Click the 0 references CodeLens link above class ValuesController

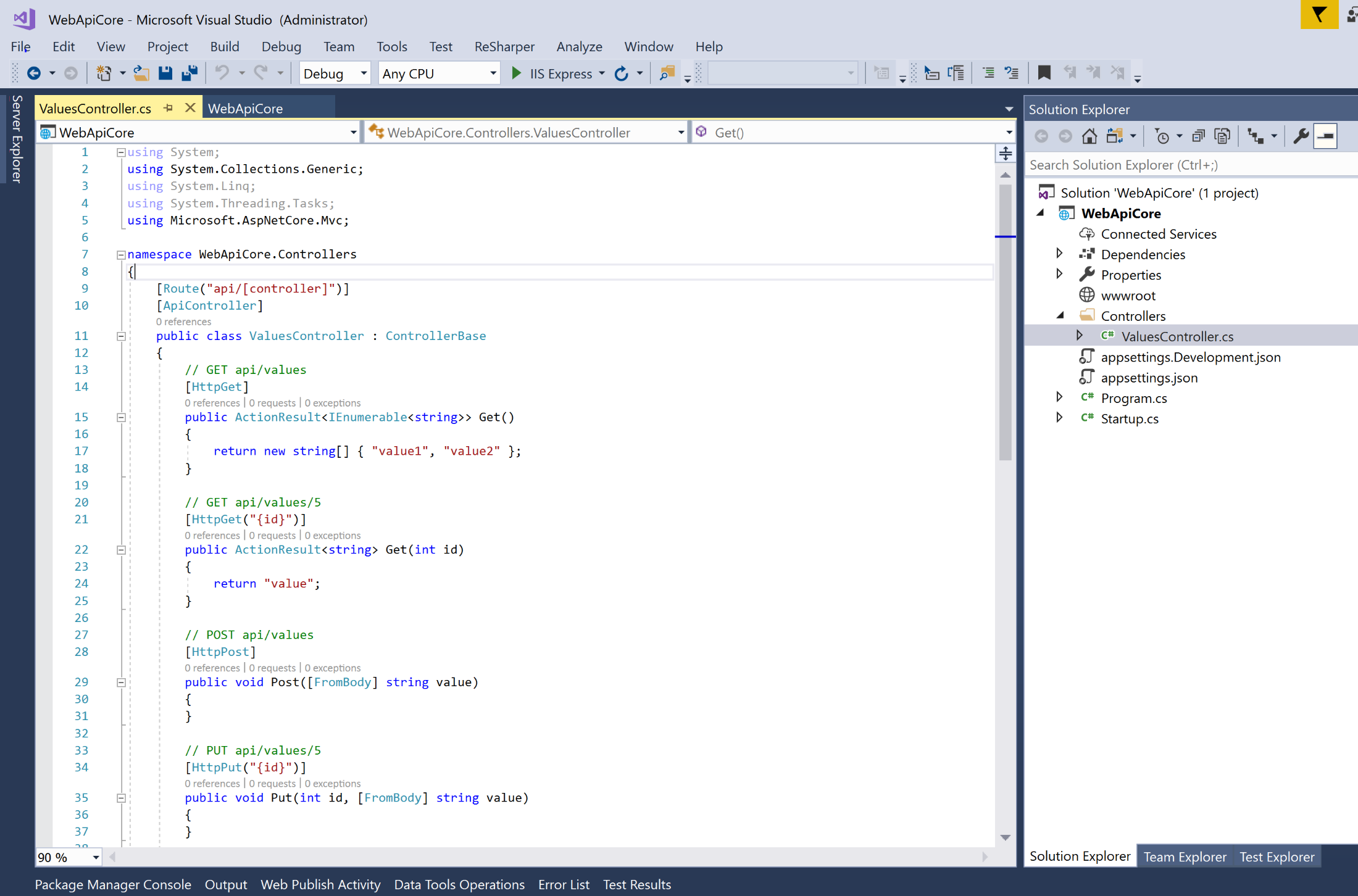[183, 321]
